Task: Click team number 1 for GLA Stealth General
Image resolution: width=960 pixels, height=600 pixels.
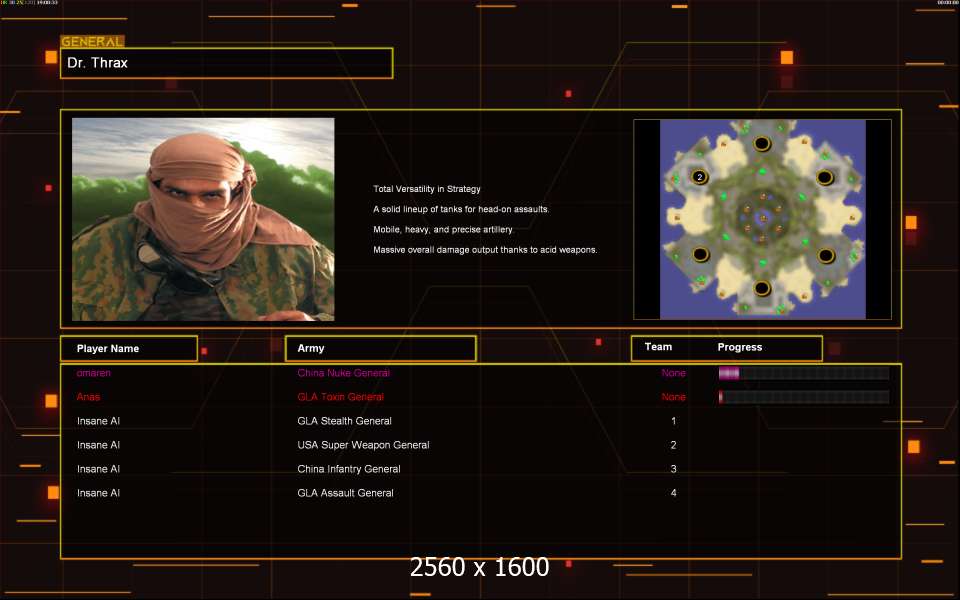Action: [673, 421]
